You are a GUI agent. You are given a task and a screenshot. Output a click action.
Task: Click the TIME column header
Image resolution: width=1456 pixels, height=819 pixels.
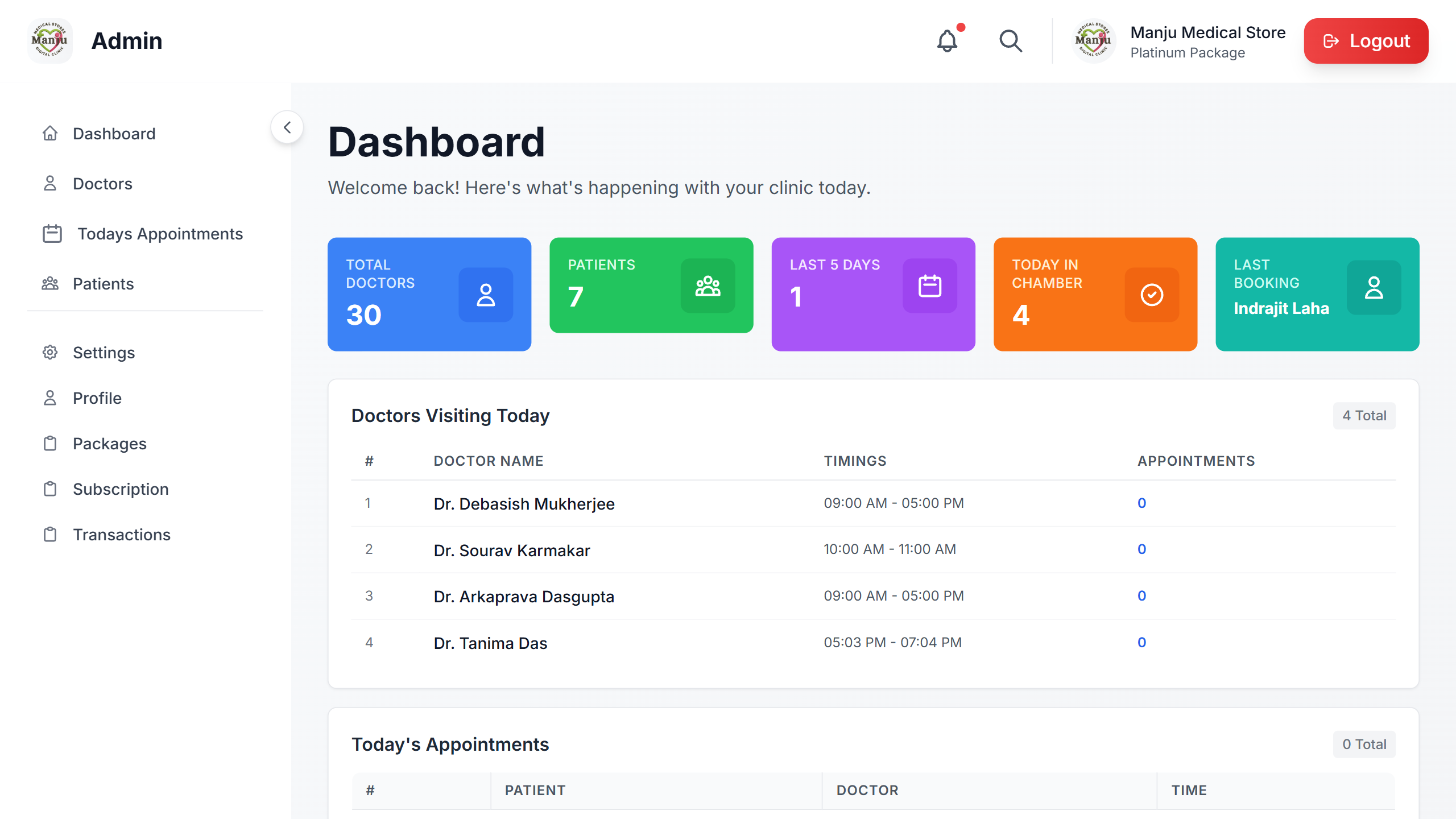tap(1189, 790)
